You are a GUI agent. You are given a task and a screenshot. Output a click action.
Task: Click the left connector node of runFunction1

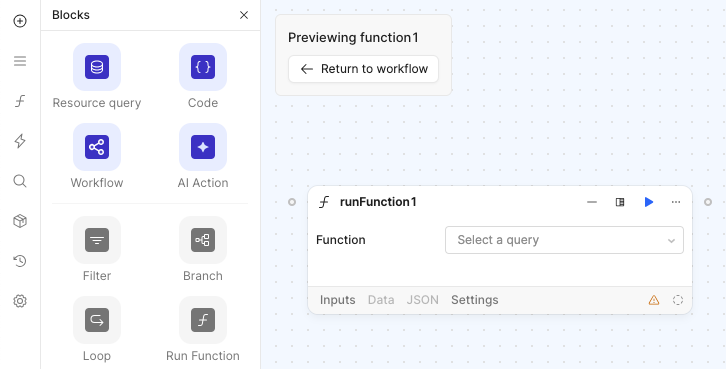coord(292,202)
